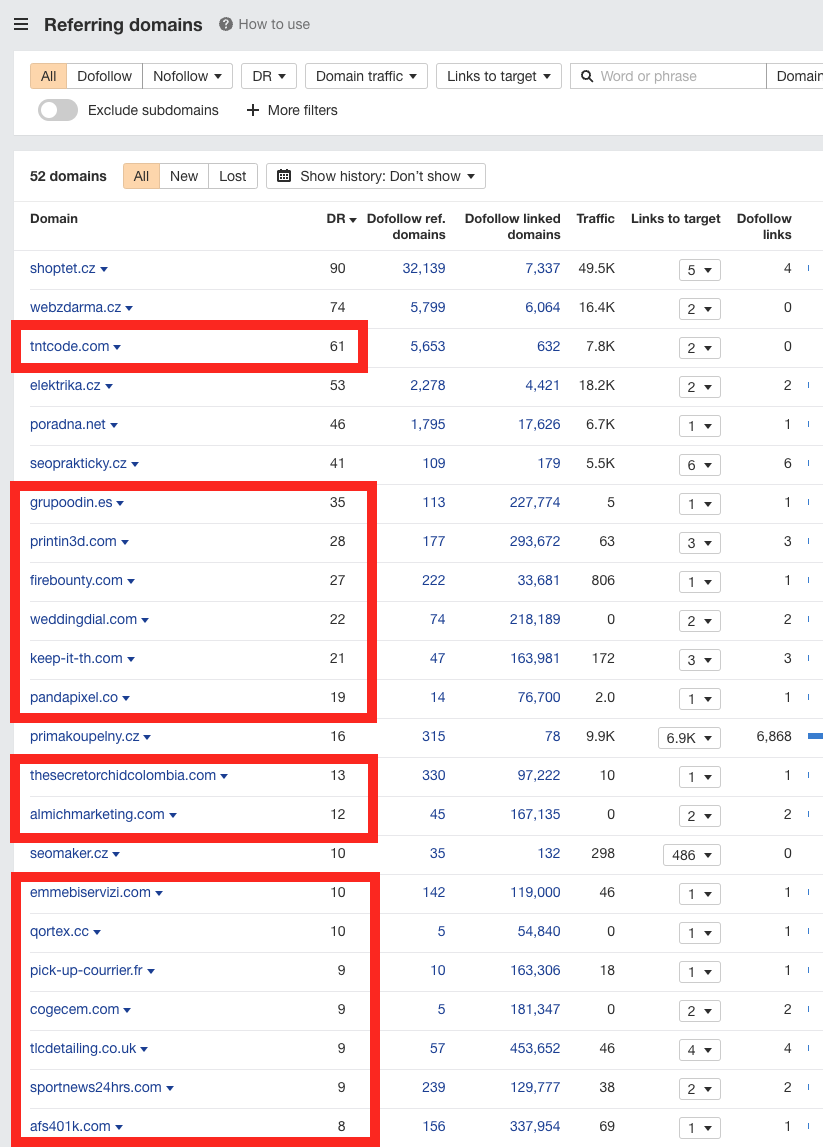Image resolution: width=823 pixels, height=1147 pixels.
Task: Expand the arrow beside emmebiservizi.com
Action: [159, 894]
